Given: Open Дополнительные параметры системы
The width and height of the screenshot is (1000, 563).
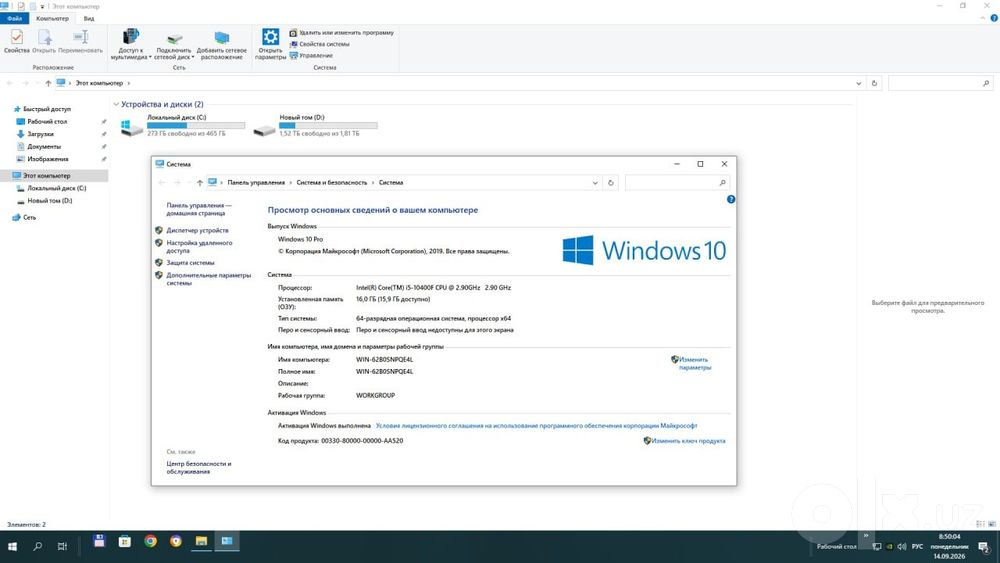Looking at the screenshot, I should 209,279.
